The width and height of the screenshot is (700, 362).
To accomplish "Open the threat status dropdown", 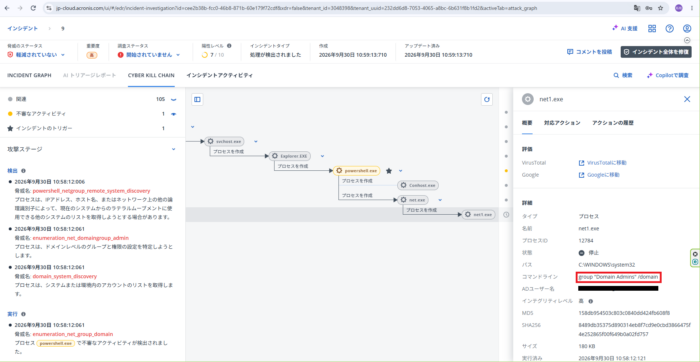I will [x=36, y=55].
